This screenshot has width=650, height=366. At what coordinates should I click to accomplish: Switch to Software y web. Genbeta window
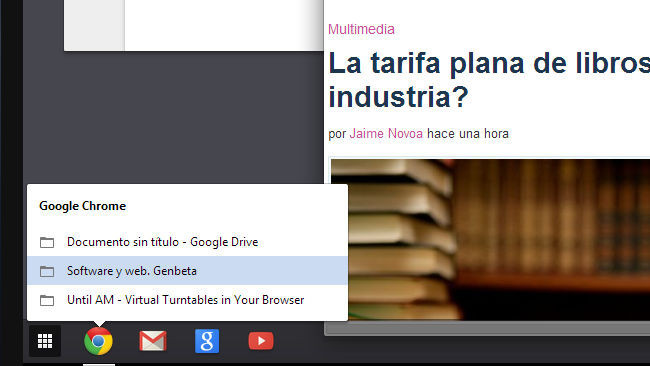tap(187, 271)
